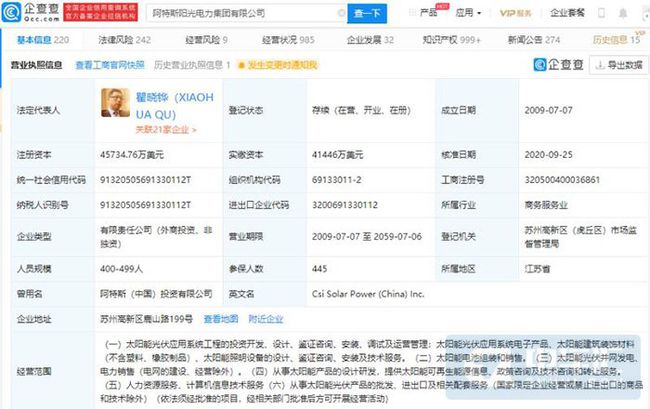Select industry value 商务服务业
The width and height of the screenshot is (650, 409).
[546, 205]
